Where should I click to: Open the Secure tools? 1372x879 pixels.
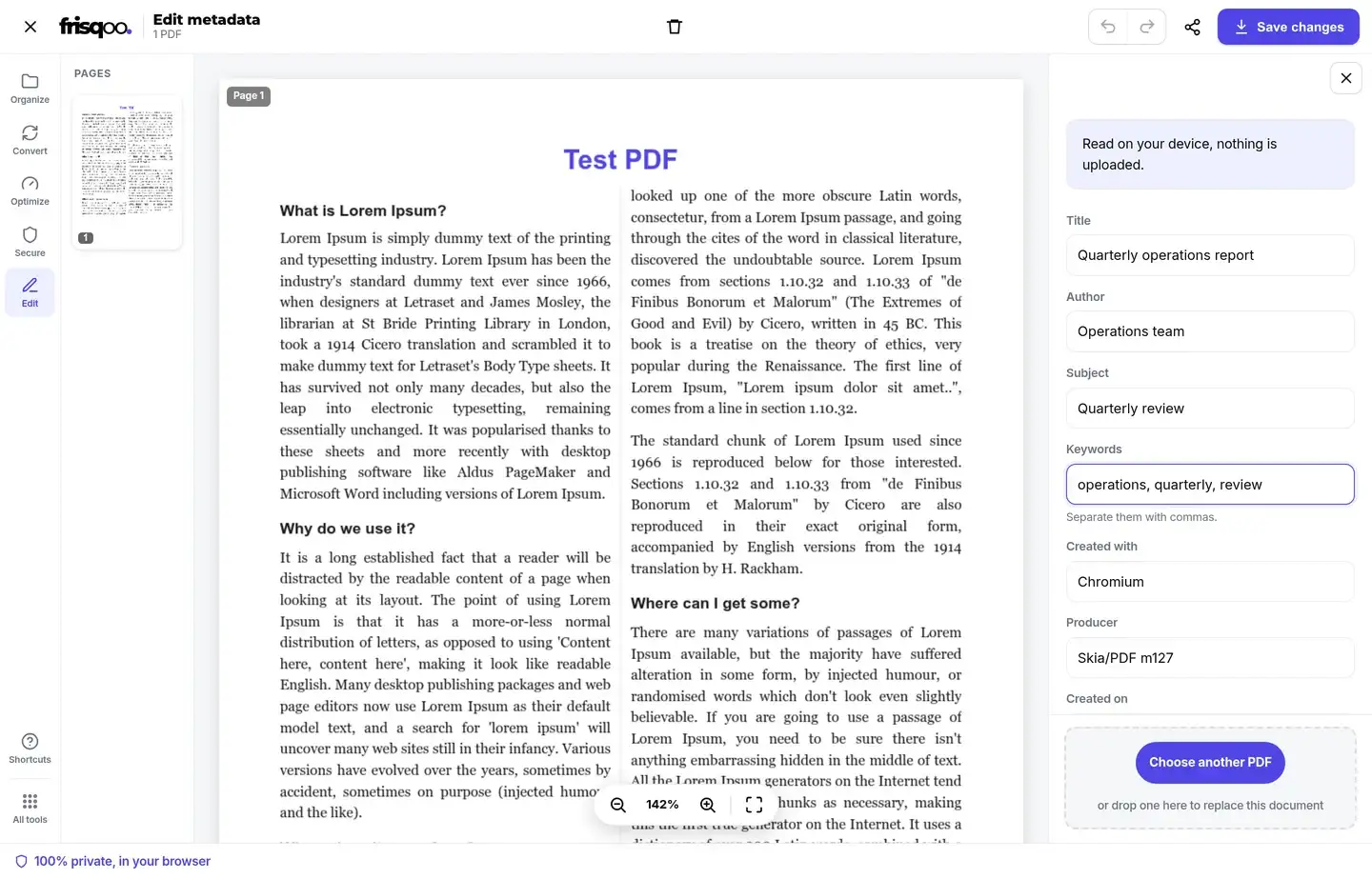pyautogui.click(x=30, y=242)
